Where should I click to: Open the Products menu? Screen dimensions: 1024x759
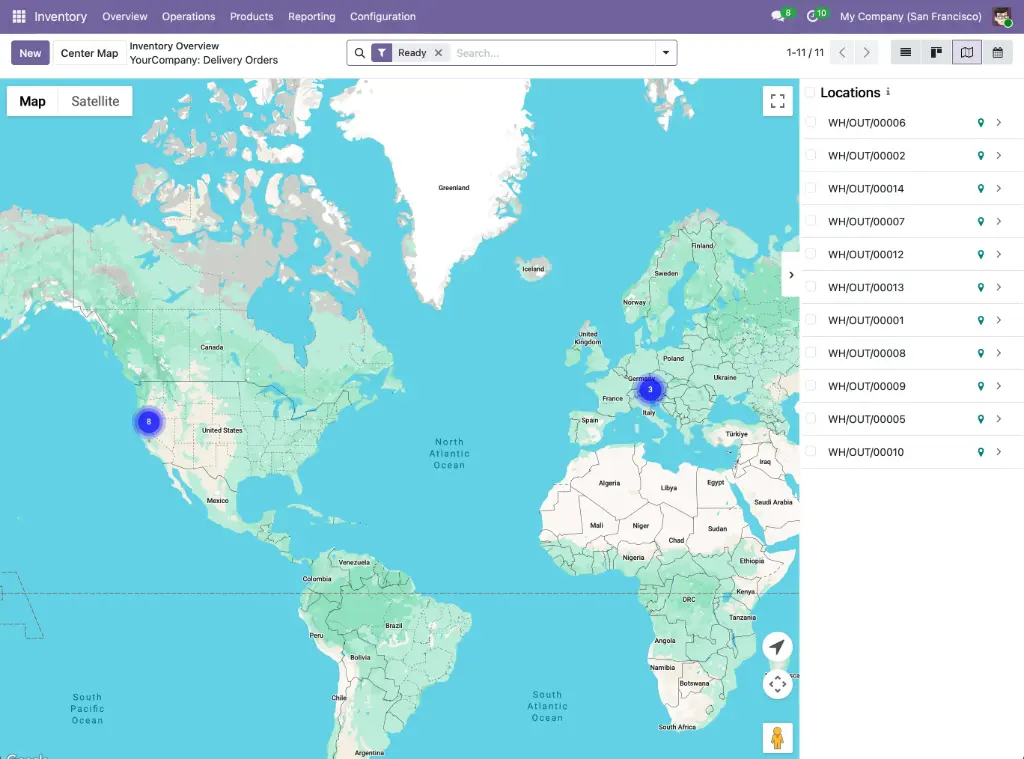[251, 16]
